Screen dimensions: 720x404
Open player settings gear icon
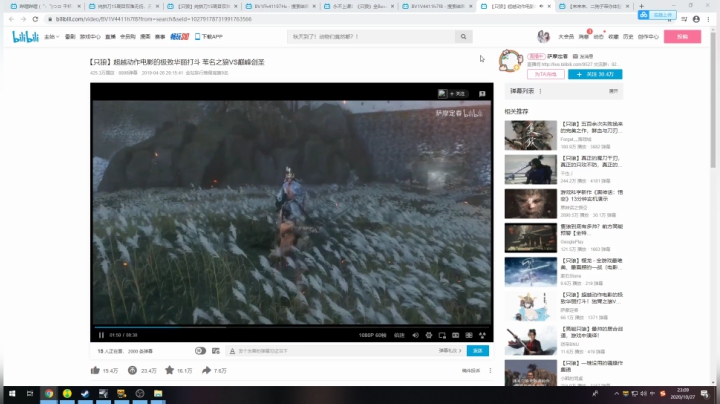(428, 335)
